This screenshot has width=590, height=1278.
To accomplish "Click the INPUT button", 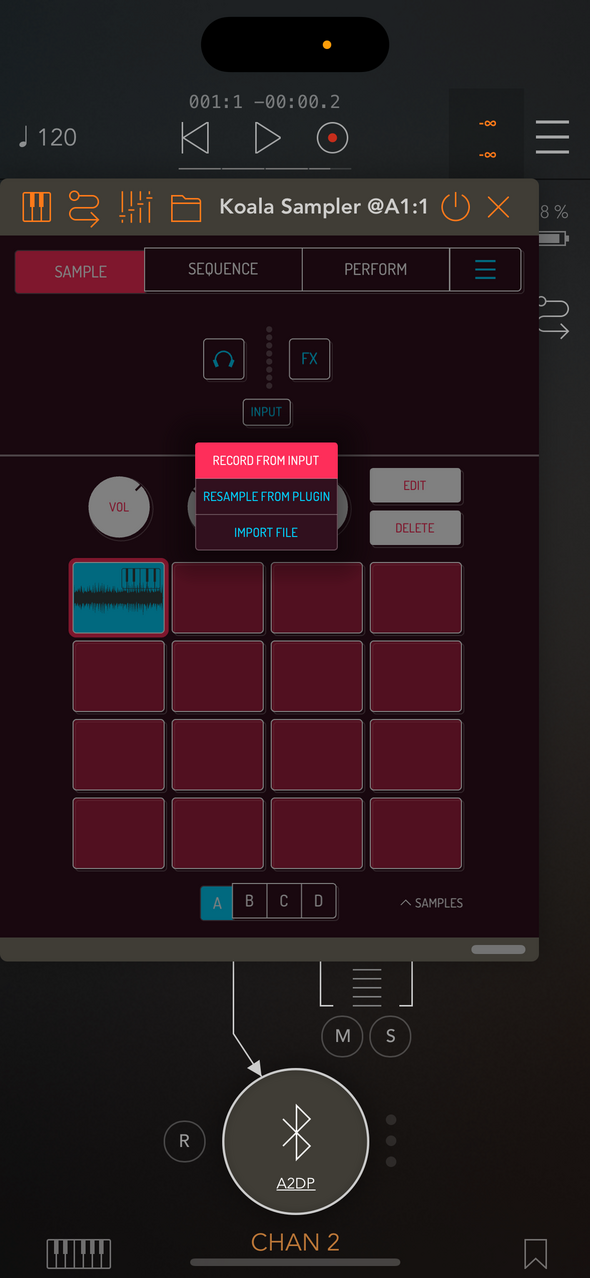I will click(266, 412).
